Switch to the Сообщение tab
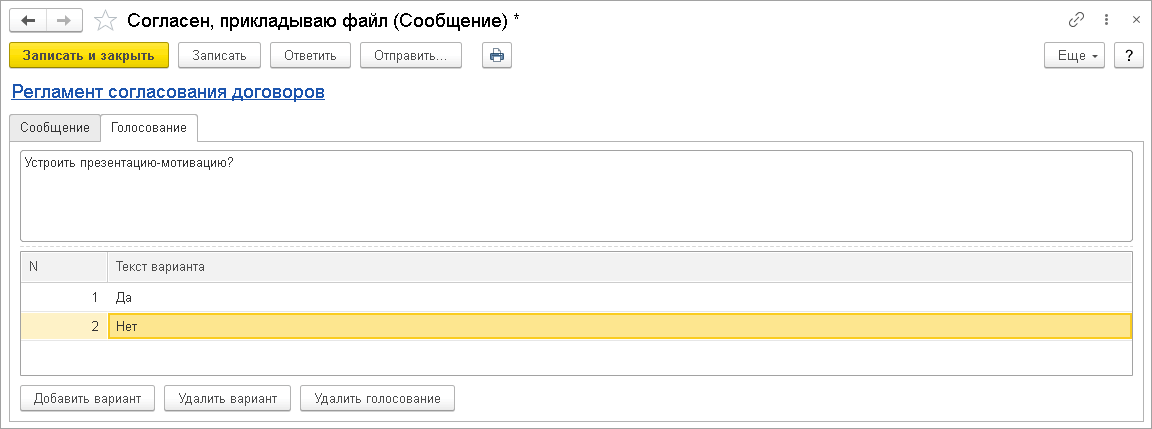The image size is (1152, 429). (55, 127)
